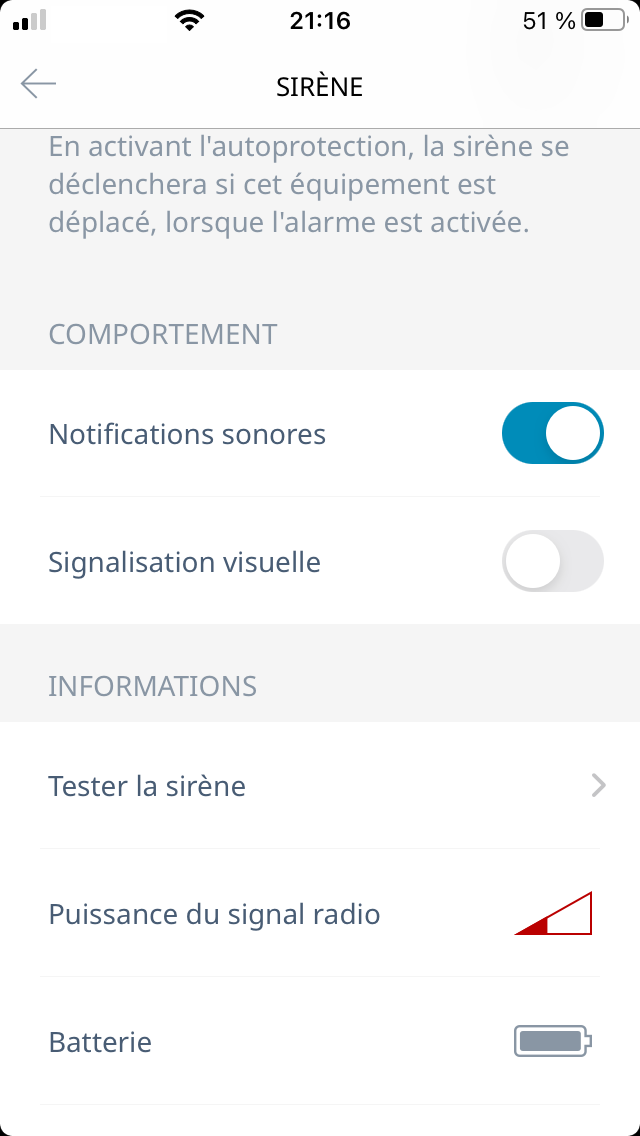The width and height of the screenshot is (640, 1136).
Task: Tap the back arrow icon
Action: point(38,84)
